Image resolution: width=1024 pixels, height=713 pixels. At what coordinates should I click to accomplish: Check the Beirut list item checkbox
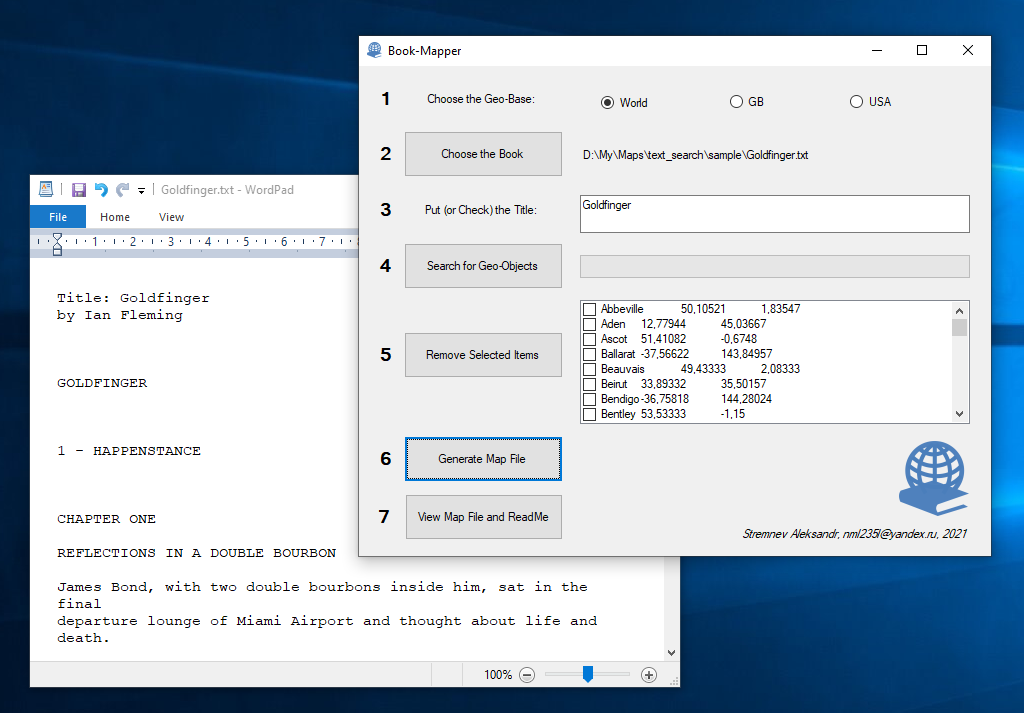(x=589, y=385)
